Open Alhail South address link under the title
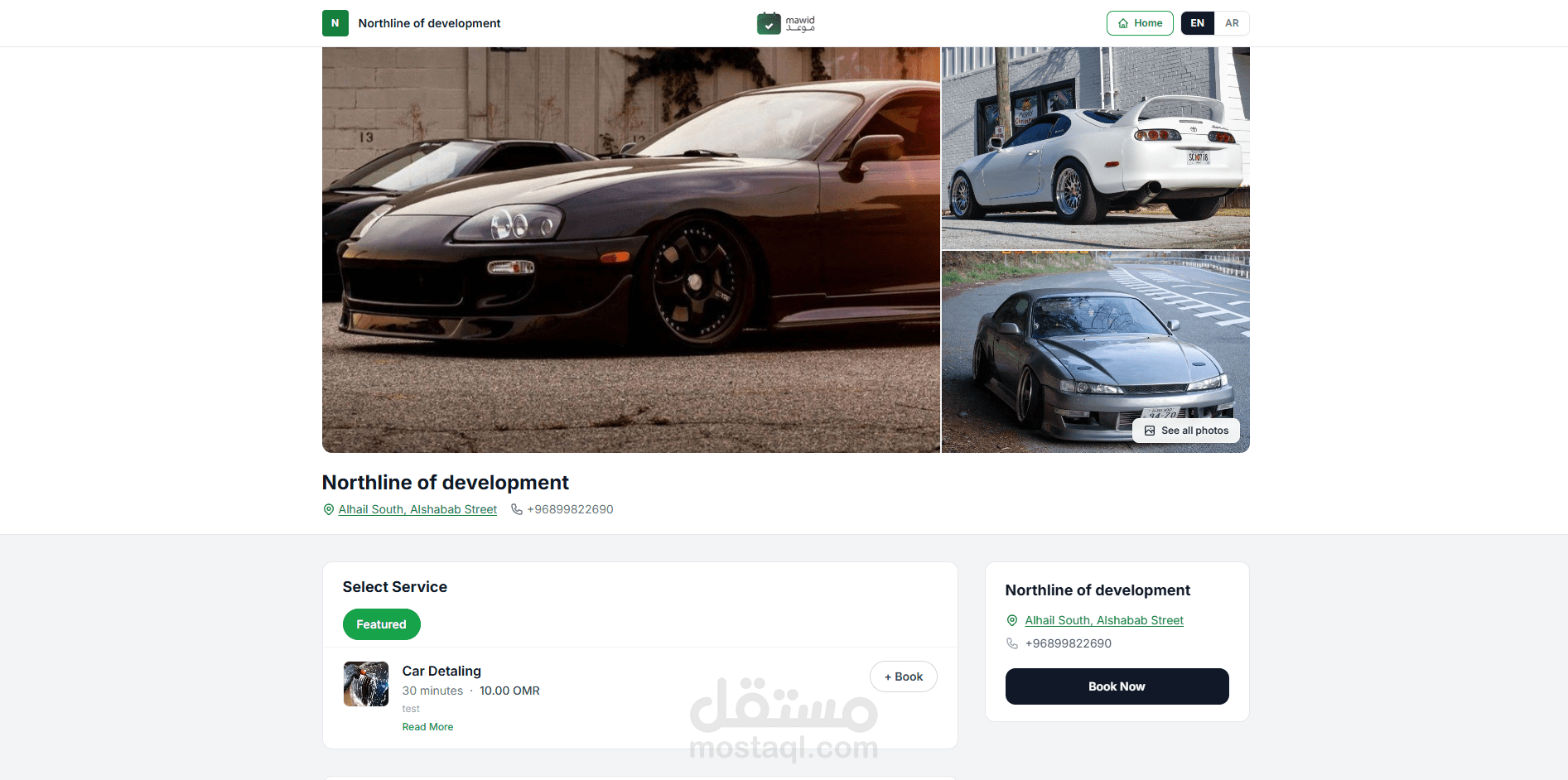Screen dimensions: 1568x780 [x=417, y=509]
